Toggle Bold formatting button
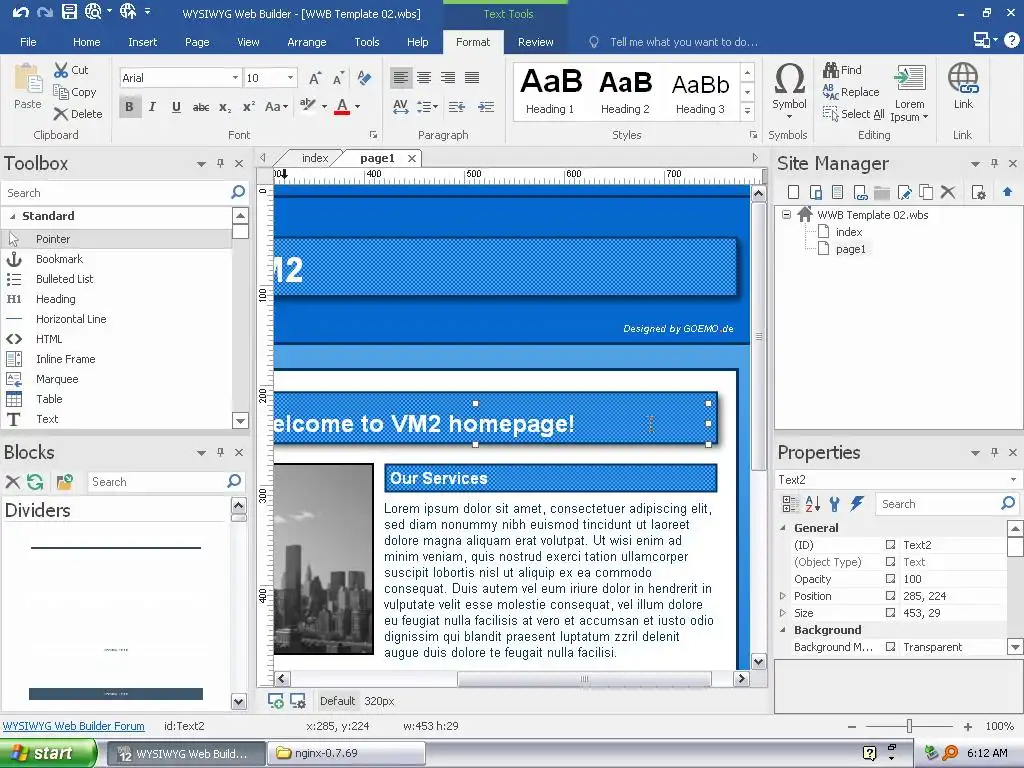 click(x=129, y=106)
